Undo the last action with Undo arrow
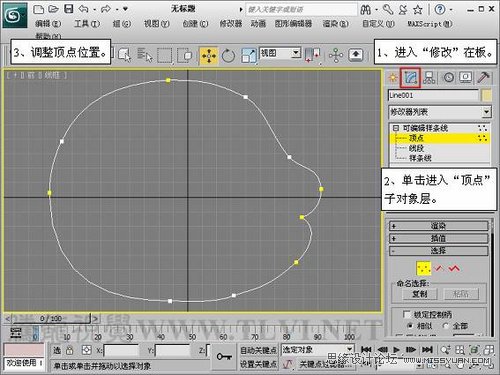Image resolution: width=500 pixels, height=375 pixels. [x=83, y=9]
